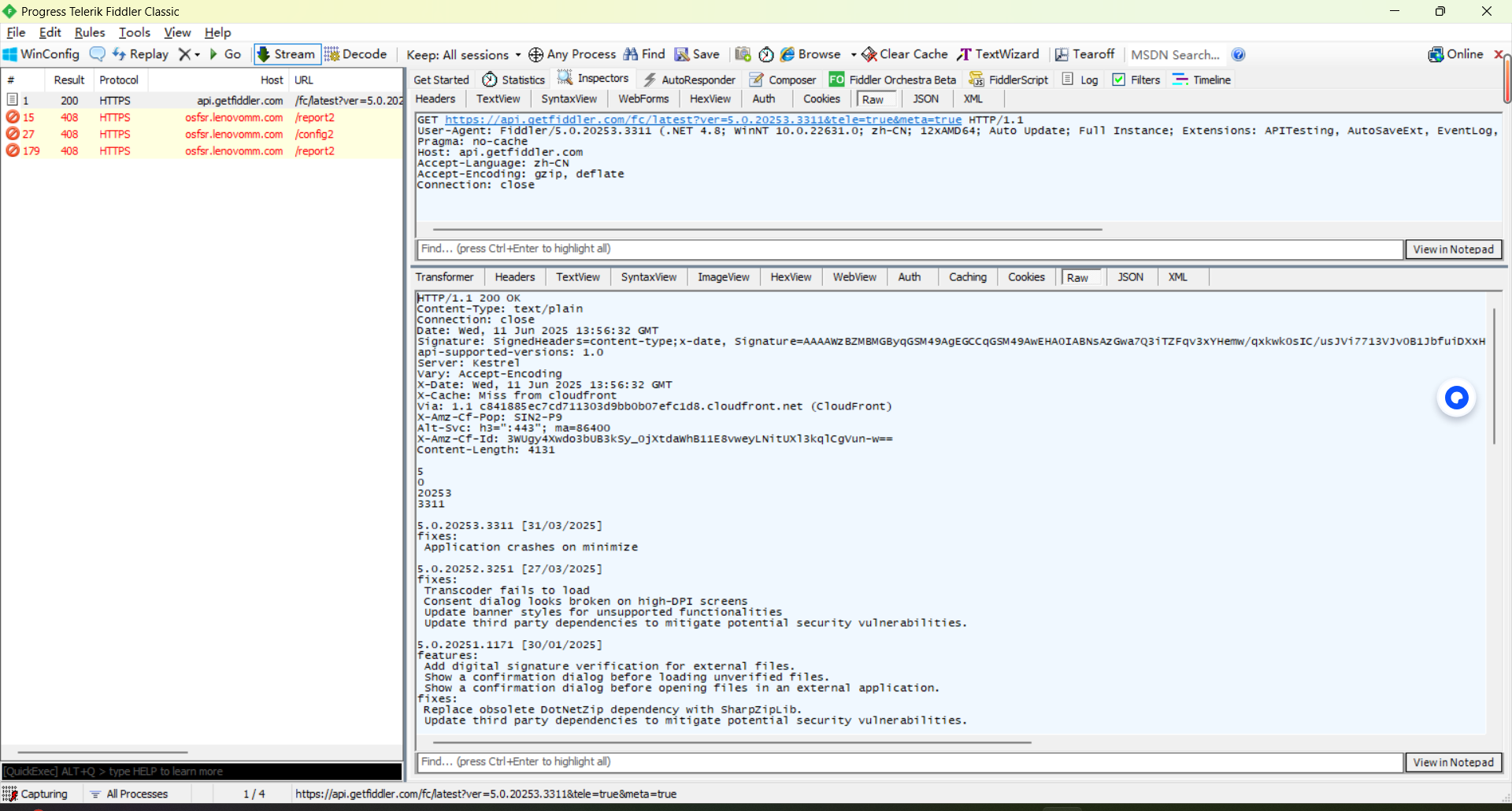Screen dimensions: 1512x811
Task: Toggle Capturing in the status bar
Action: pos(36,794)
